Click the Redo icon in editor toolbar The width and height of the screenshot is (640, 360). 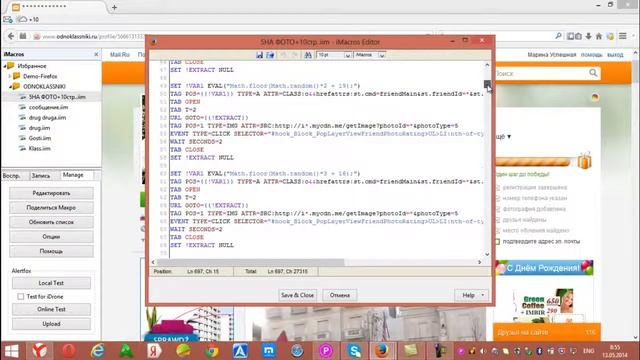pos(294,55)
